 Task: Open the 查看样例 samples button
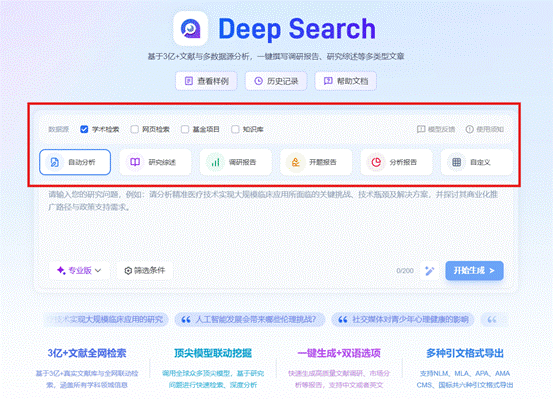[206, 81]
